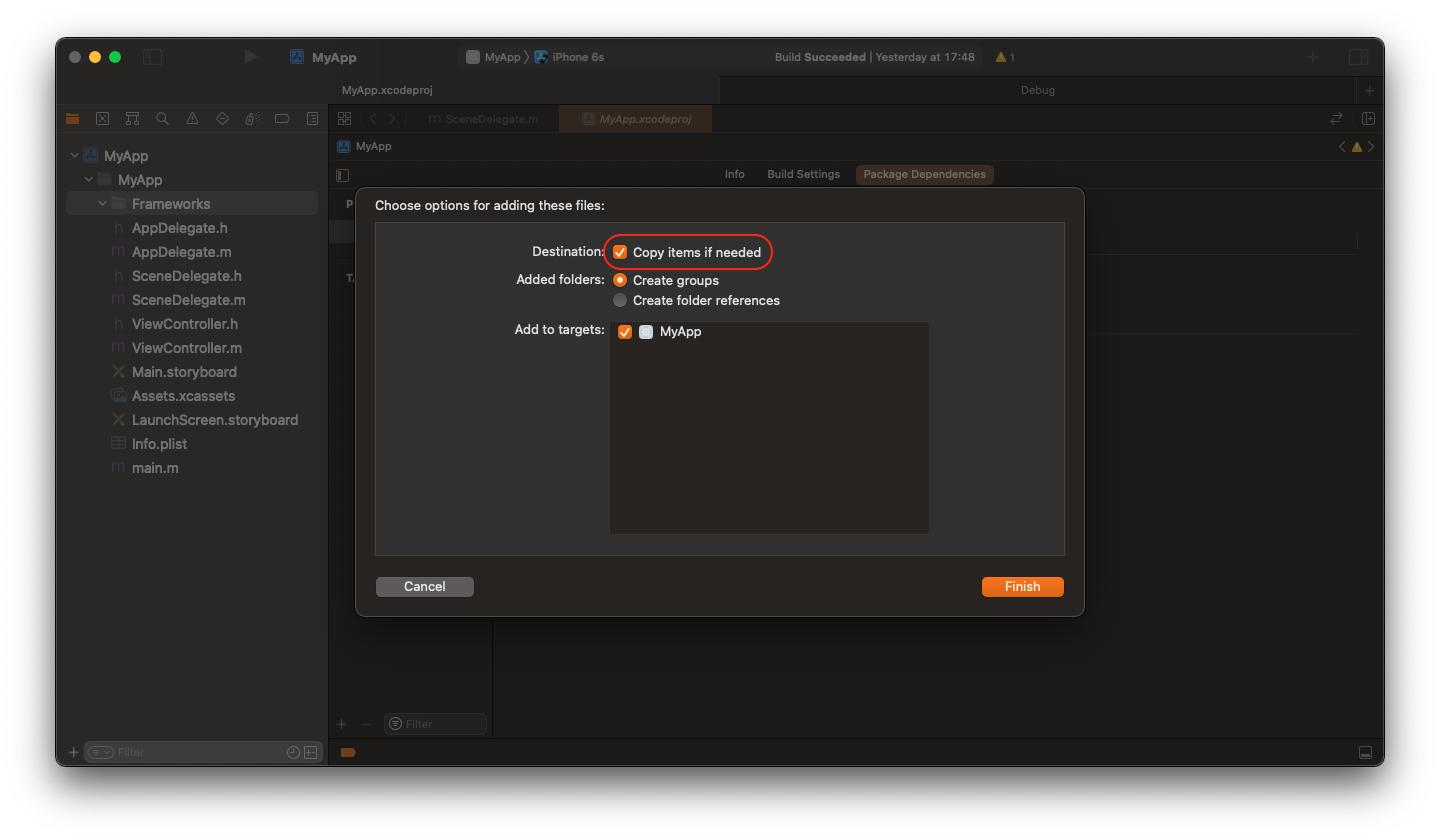Viewport: 1440px width, 840px height.
Task: Click the editor review swap arrows icon
Action: 1336,119
